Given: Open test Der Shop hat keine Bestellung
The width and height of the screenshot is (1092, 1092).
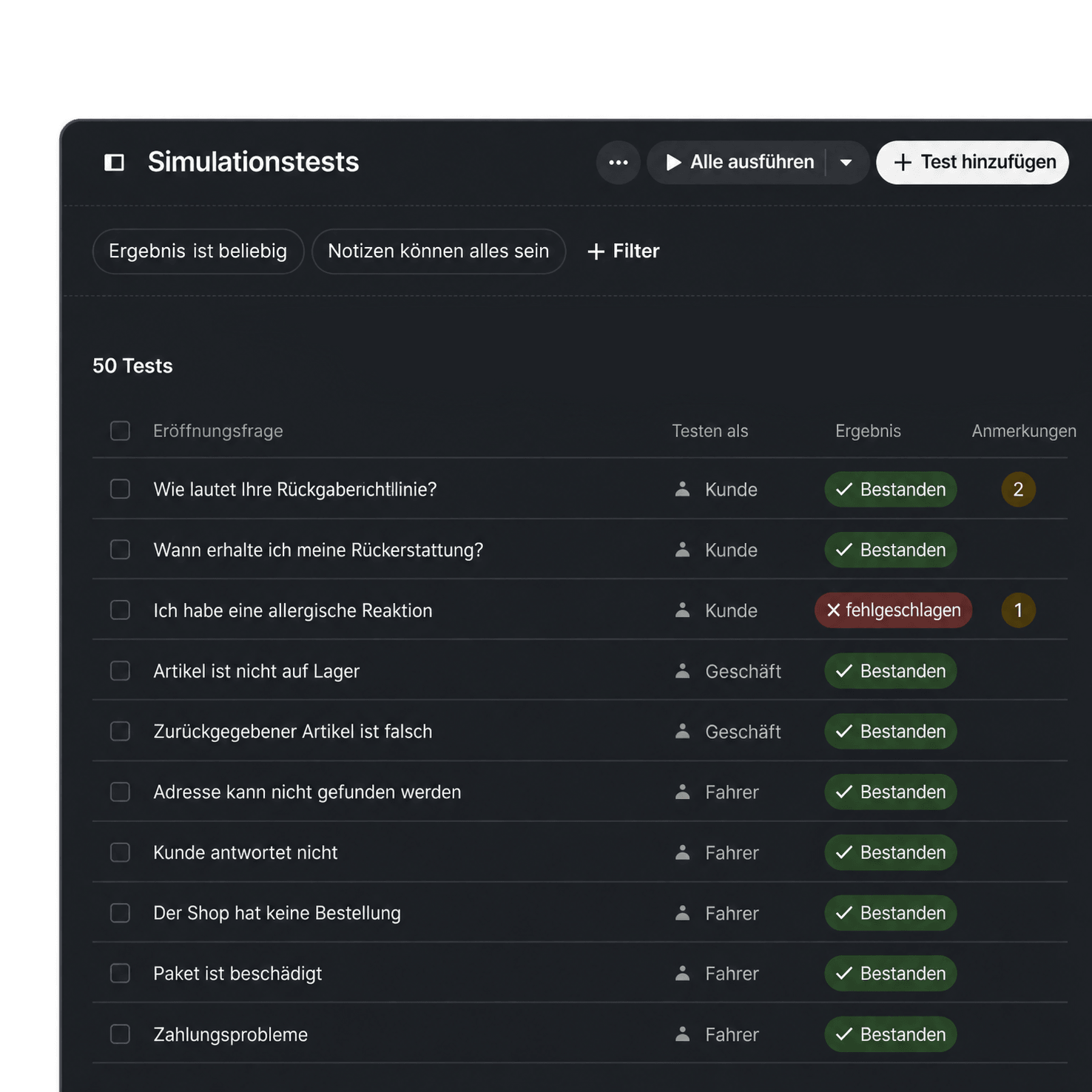Looking at the screenshot, I should [x=277, y=913].
